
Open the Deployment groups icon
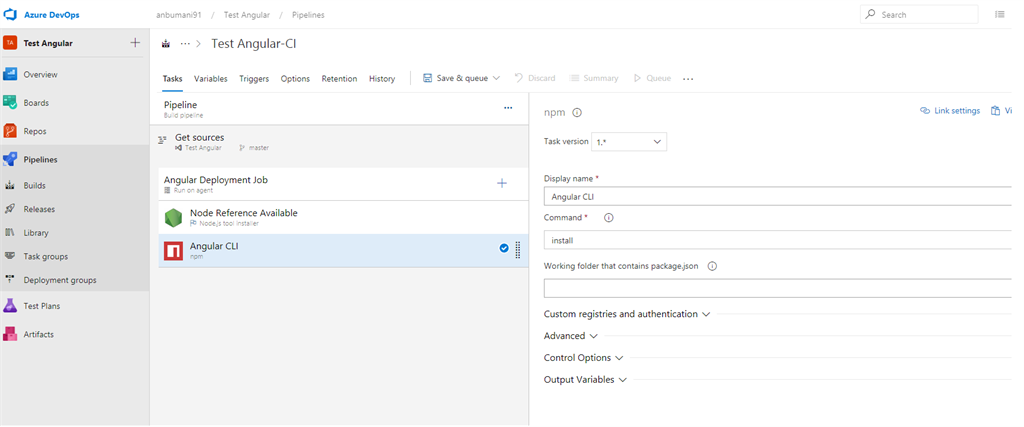(x=10, y=279)
